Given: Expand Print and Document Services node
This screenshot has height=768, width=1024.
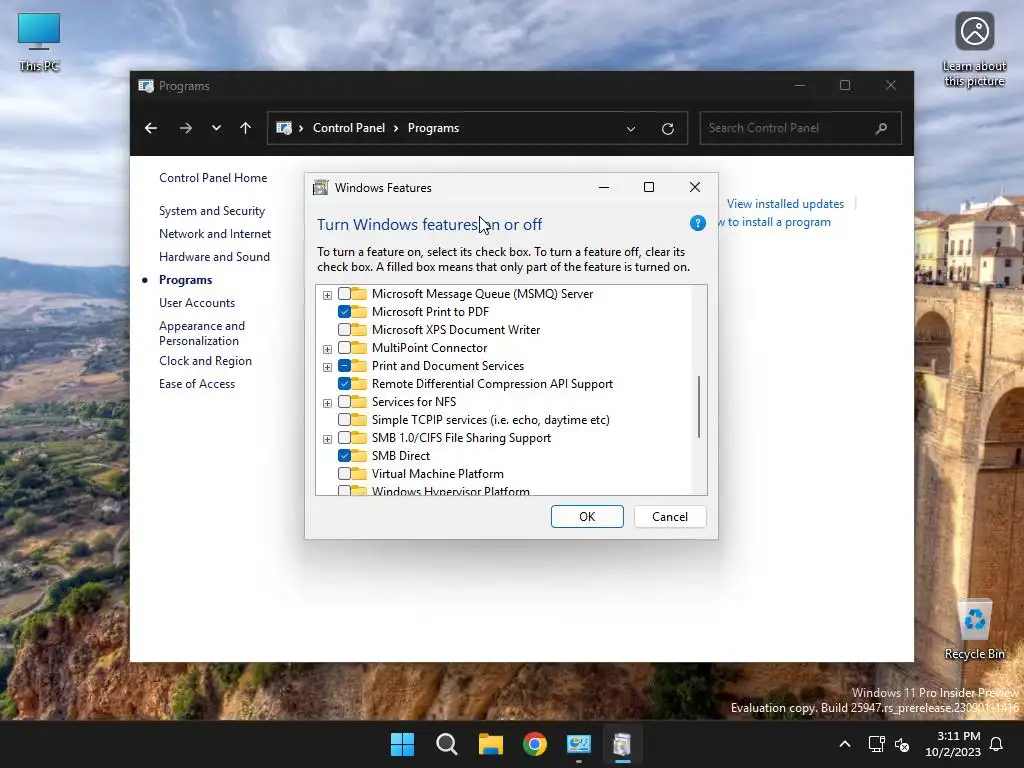Looking at the screenshot, I should point(327,367).
